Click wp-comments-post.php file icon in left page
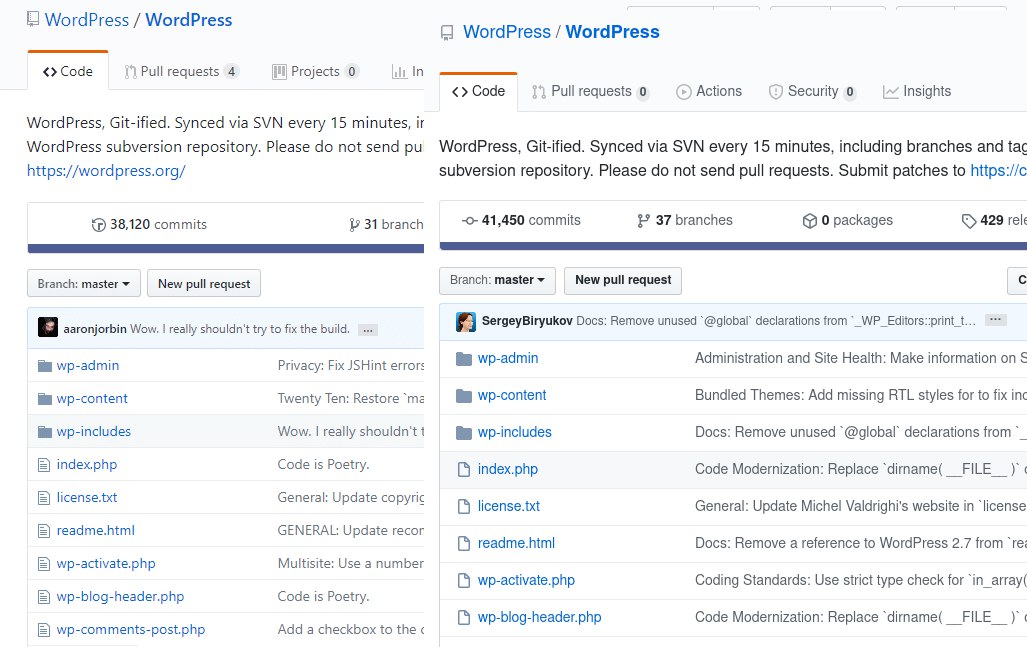This screenshot has height=647, width=1027. 44,630
